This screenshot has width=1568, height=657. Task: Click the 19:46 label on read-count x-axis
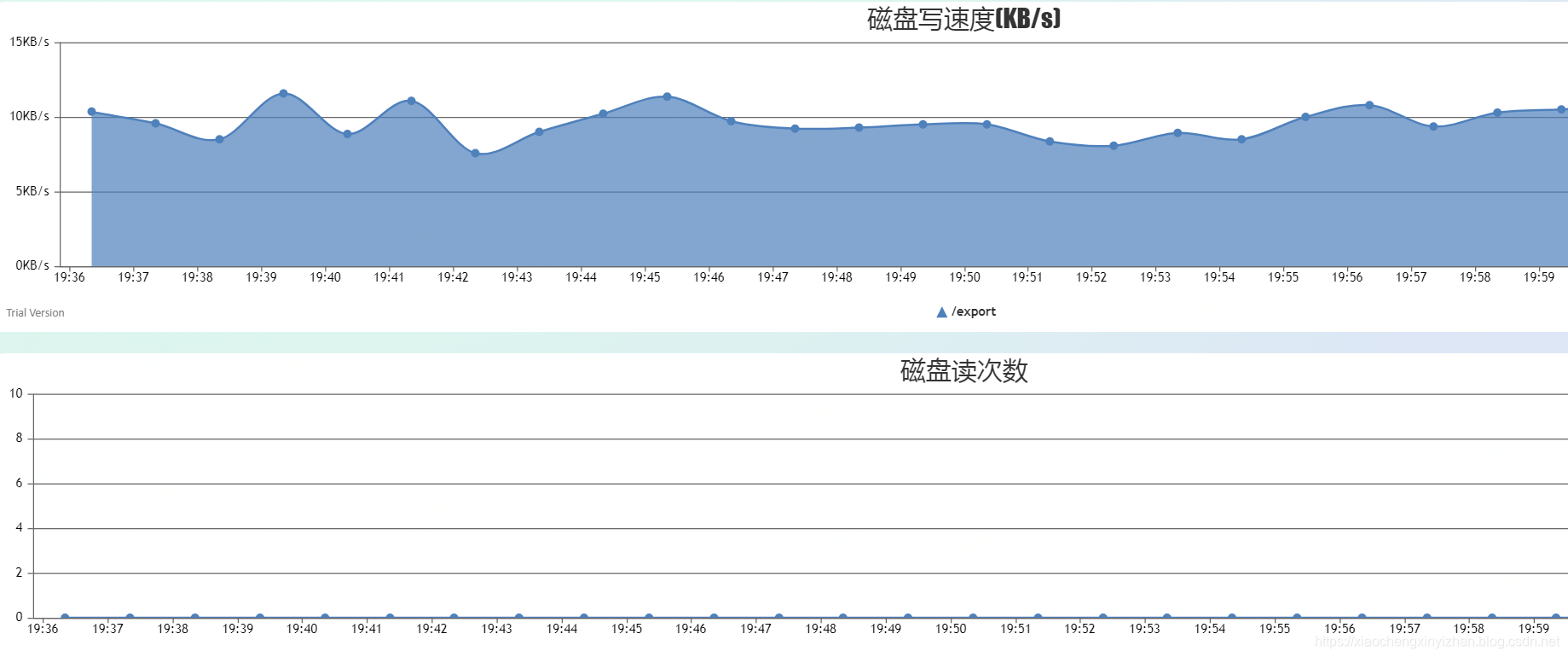tap(691, 629)
